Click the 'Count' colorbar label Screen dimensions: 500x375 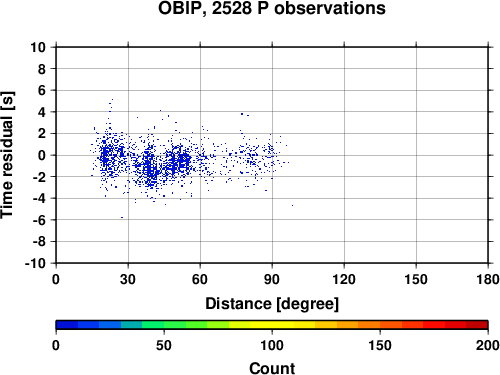pos(272,368)
